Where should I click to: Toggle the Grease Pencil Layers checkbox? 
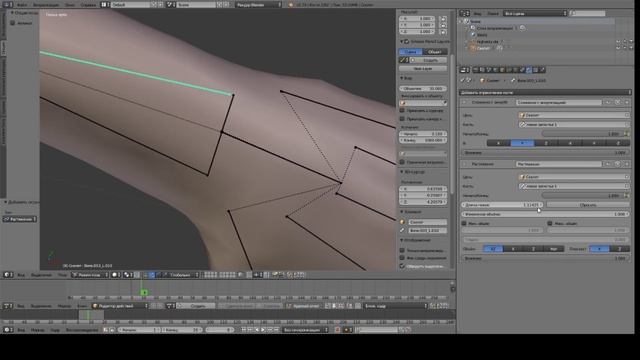pyautogui.click(x=407, y=42)
